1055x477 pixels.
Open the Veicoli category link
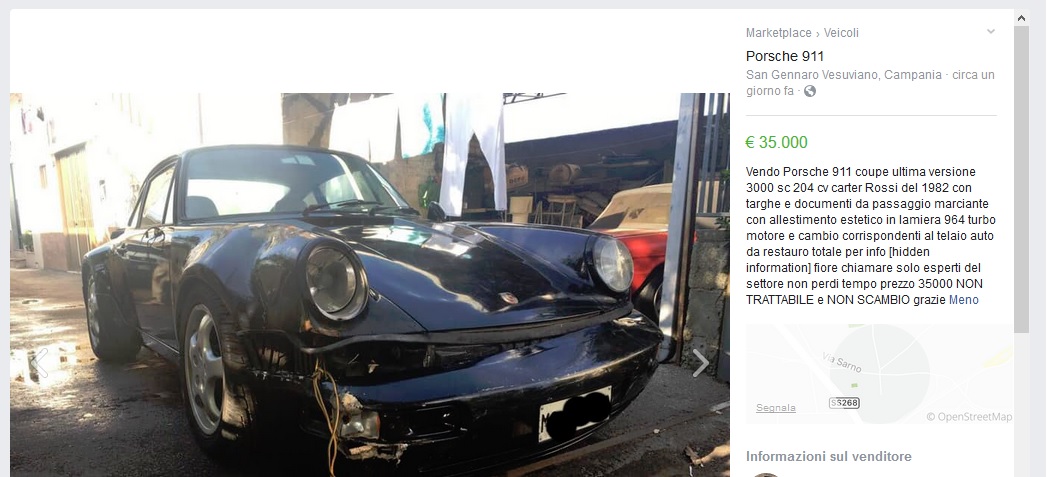pos(841,33)
